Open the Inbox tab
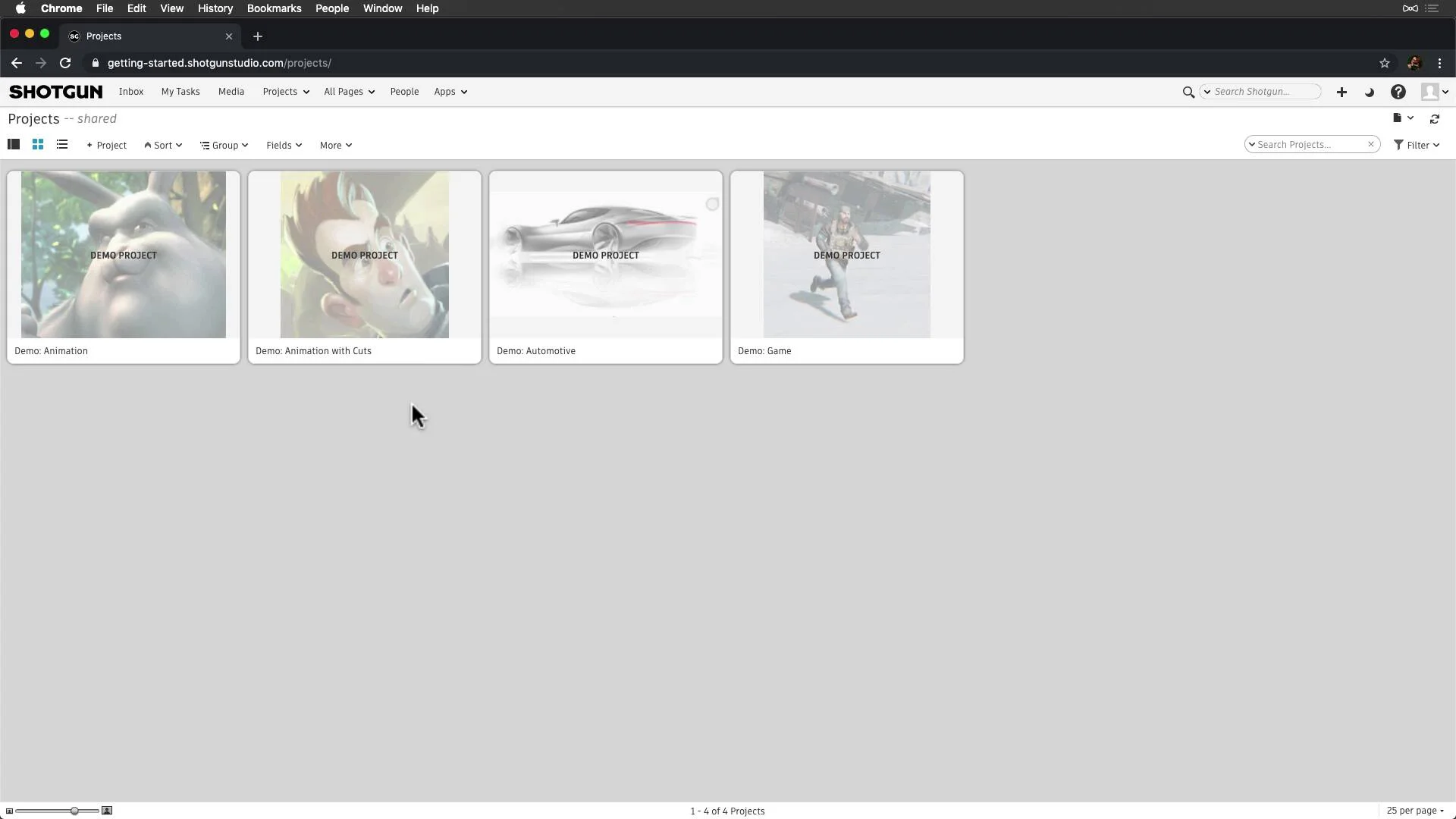This screenshot has height=819, width=1456. 131,91
